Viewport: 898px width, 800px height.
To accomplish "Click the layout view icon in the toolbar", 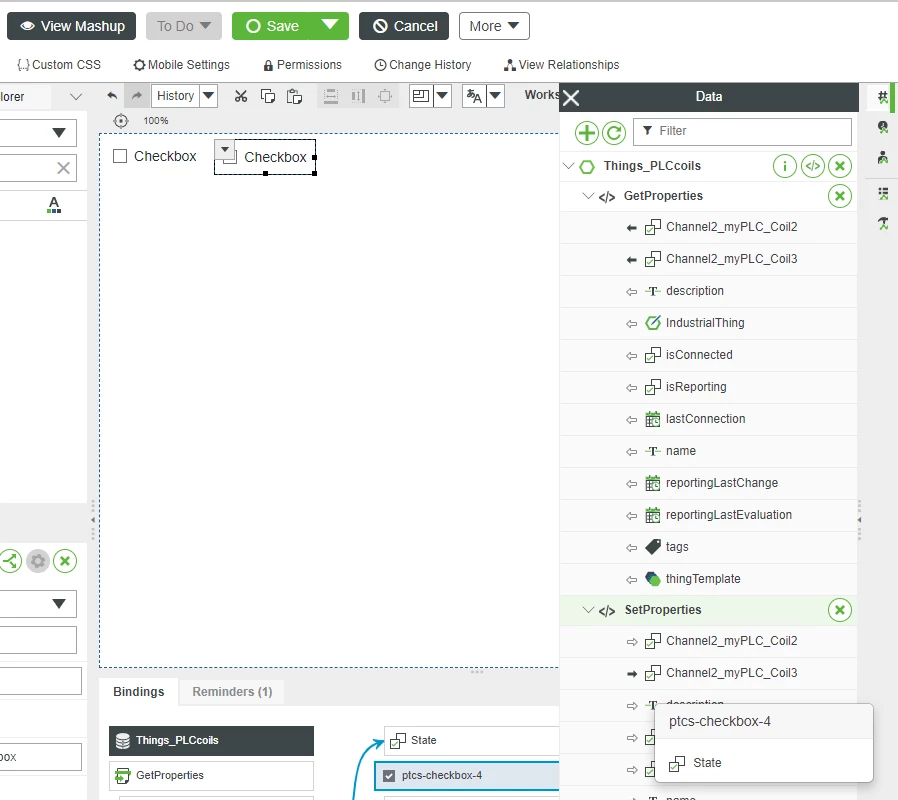I will click(x=421, y=96).
